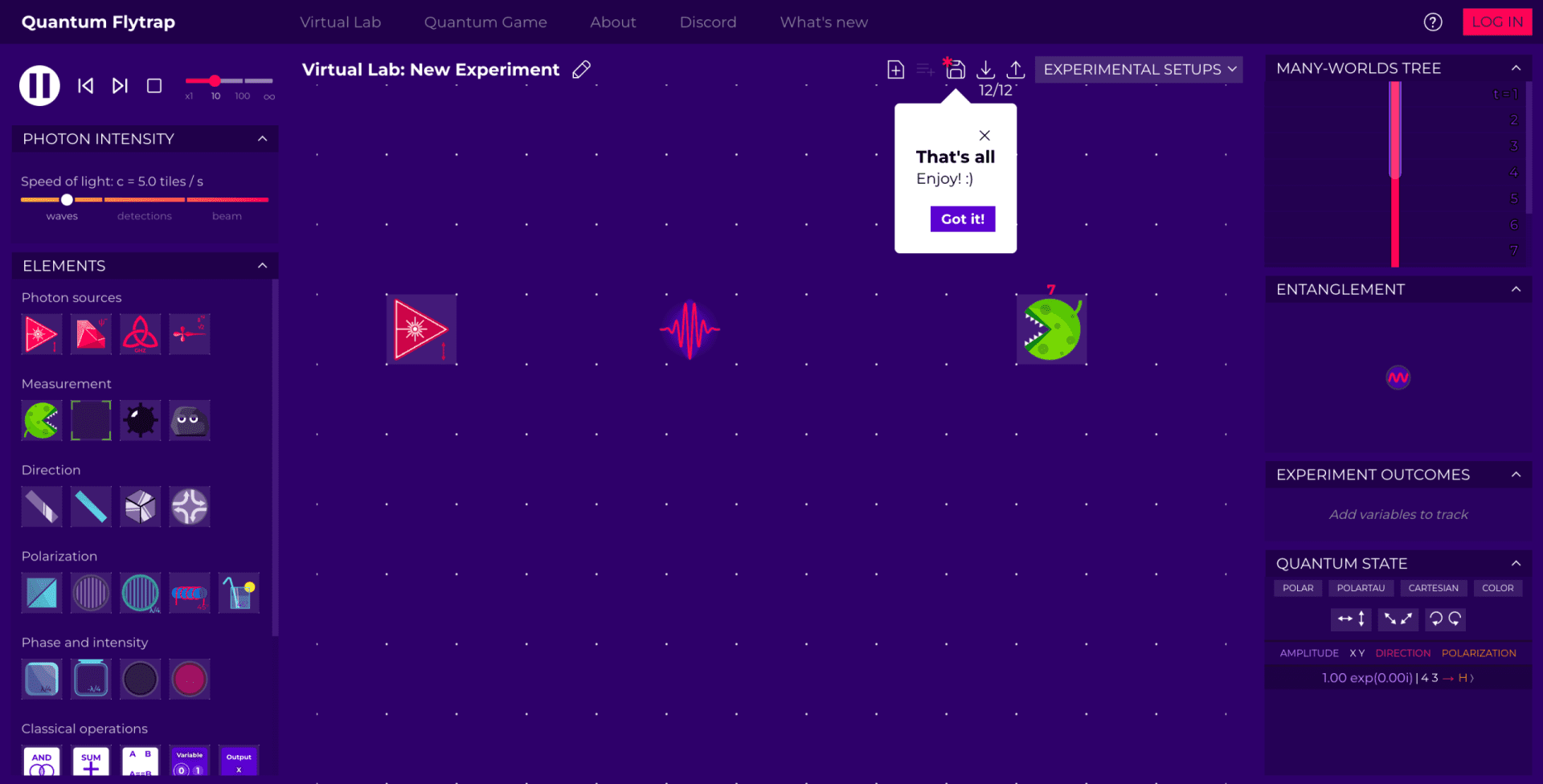Toggle the COLOR quantum state view
The width and height of the screenshot is (1543, 784).
(1497, 588)
